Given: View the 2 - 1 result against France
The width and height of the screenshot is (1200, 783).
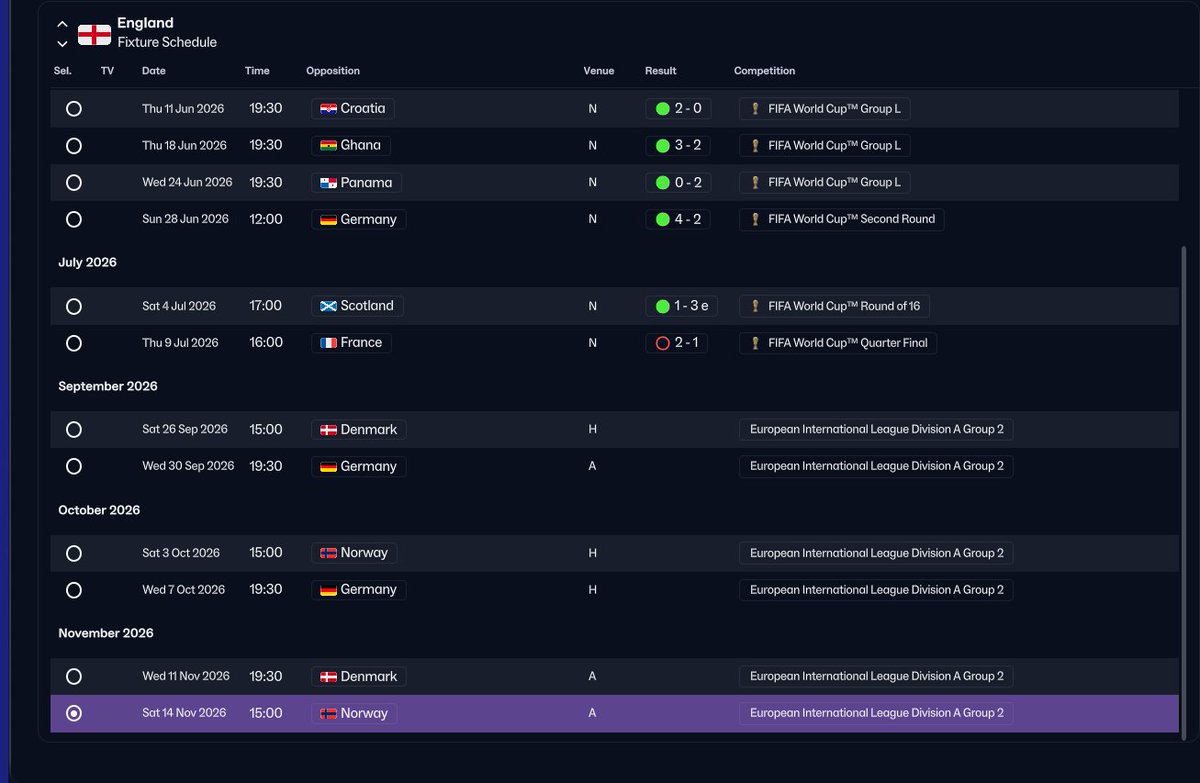Looking at the screenshot, I should tap(677, 342).
